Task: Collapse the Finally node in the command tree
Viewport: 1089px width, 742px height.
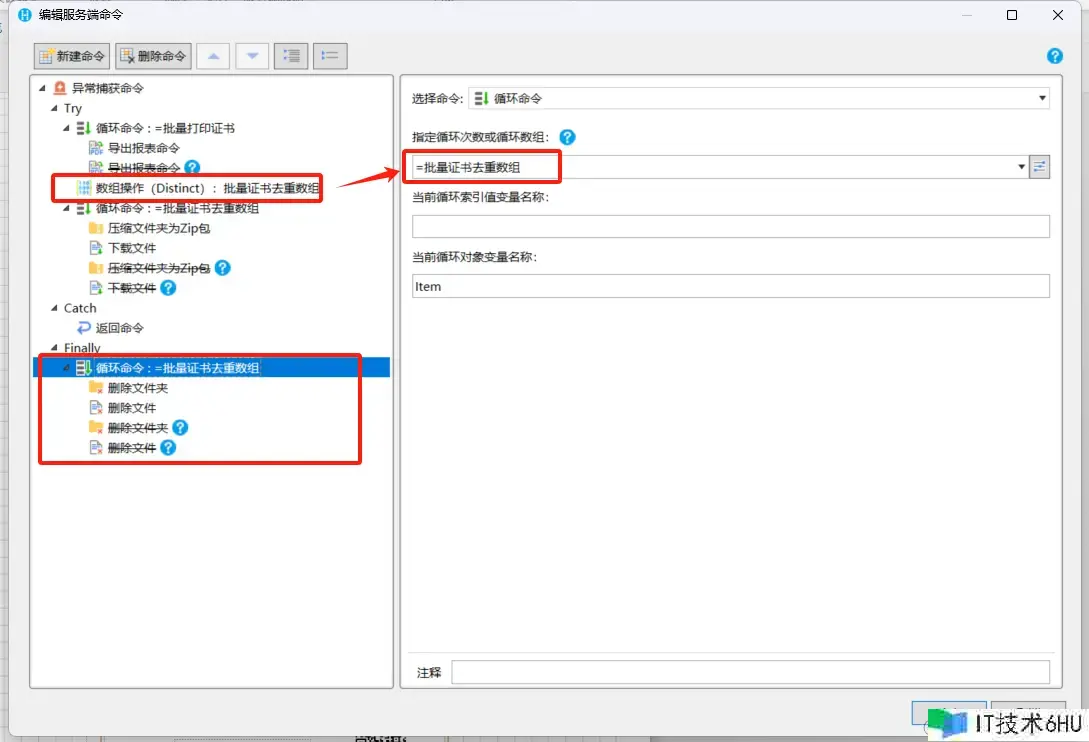Action: [x=55, y=348]
